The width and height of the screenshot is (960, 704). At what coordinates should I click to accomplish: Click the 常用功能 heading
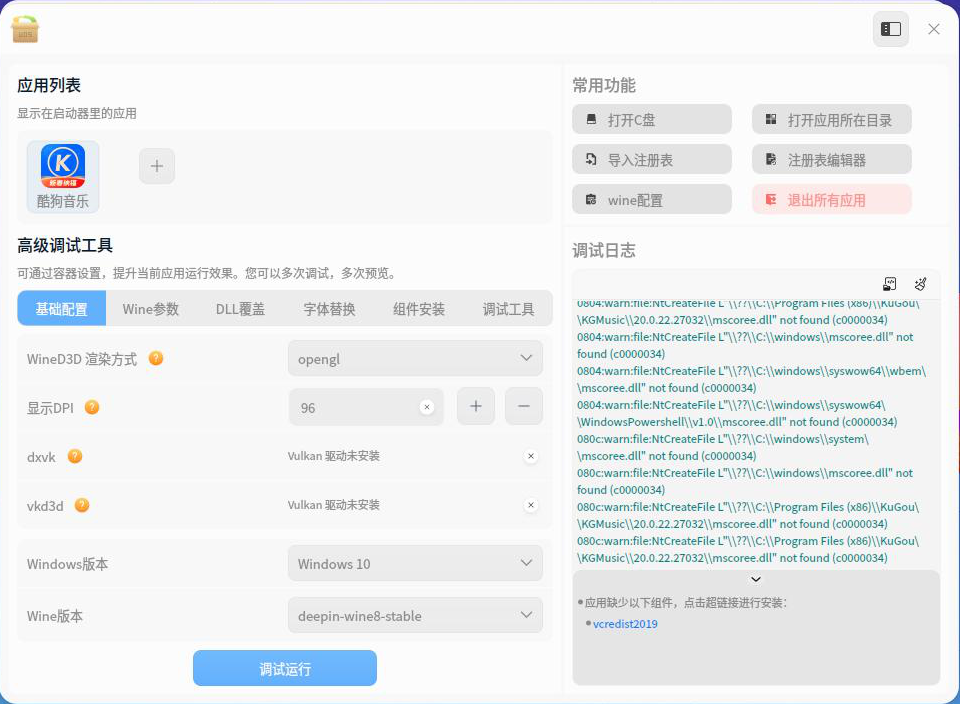(x=604, y=85)
